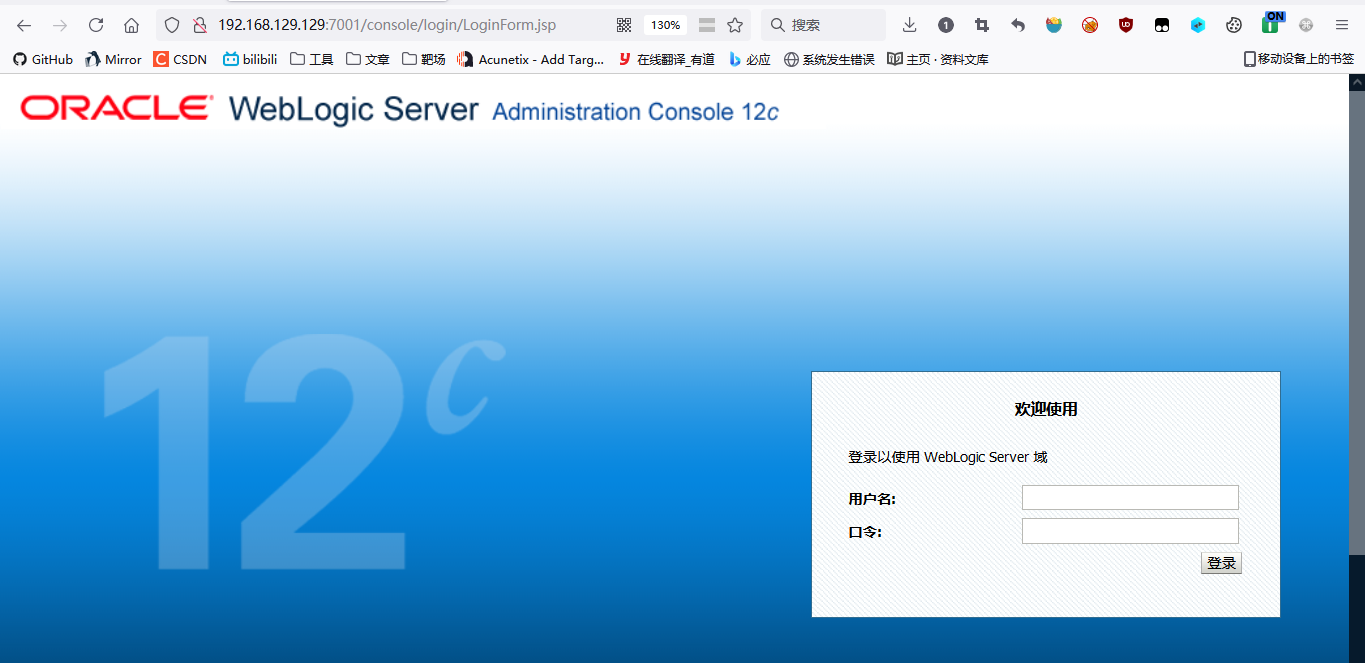1365x663 pixels.
Task: Open the bilibili bookmark
Action: click(x=249, y=59)
